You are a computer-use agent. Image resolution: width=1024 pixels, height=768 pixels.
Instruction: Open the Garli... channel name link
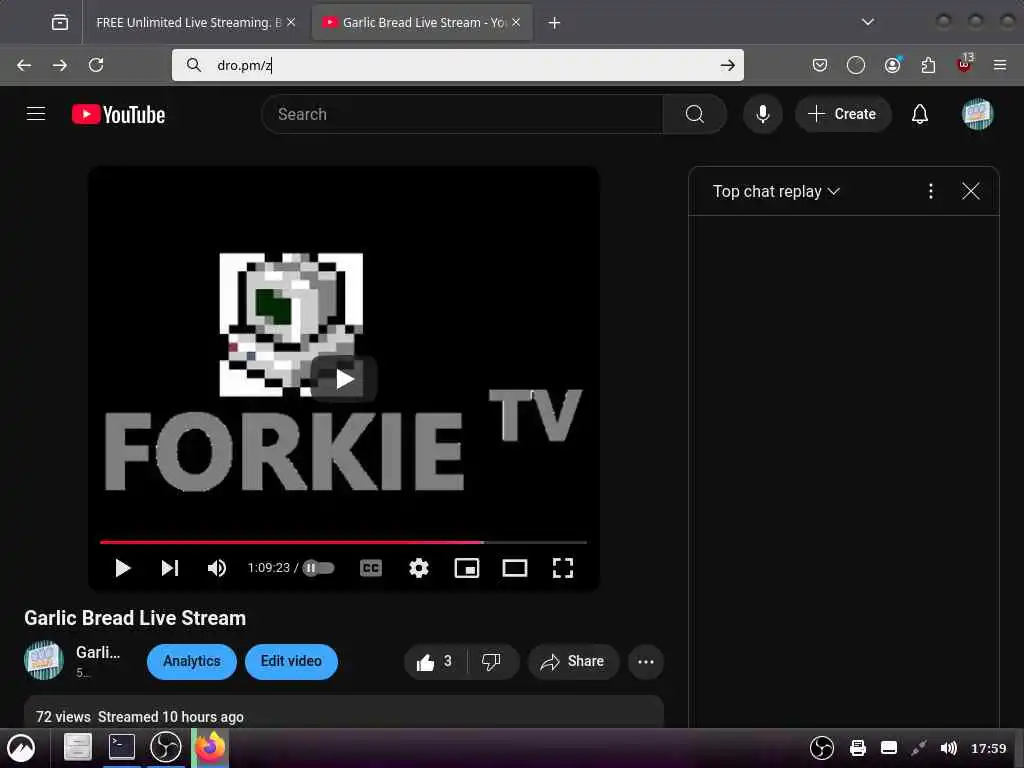coord(98,652)
